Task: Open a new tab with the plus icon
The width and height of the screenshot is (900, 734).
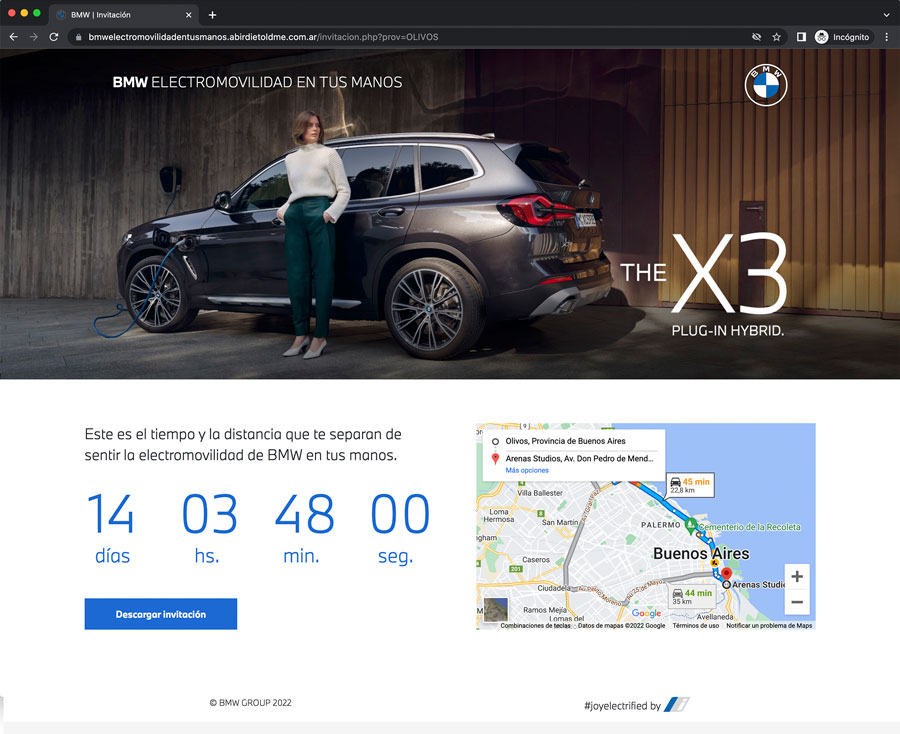Action: click(x=212, y=15)
